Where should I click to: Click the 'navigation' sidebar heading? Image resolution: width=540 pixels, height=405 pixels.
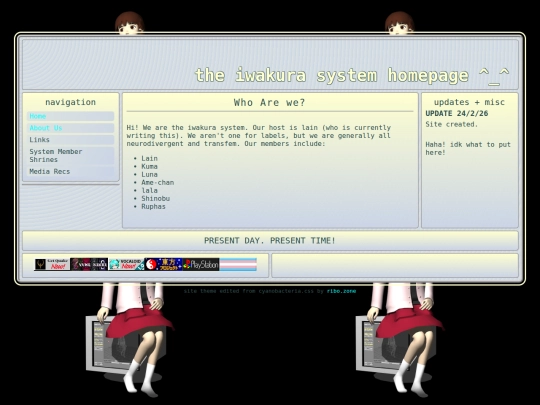click(x=71, y=102)
